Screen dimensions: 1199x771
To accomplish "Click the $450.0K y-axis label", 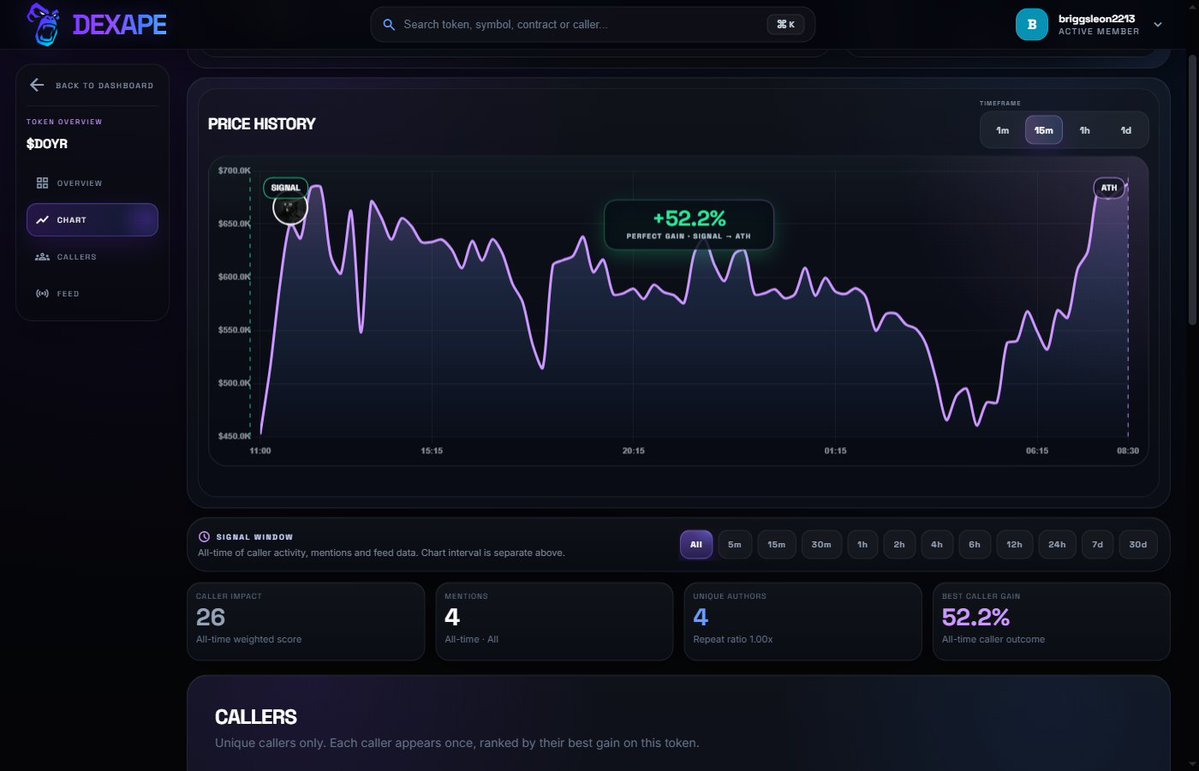I will (x=233, y=436).
